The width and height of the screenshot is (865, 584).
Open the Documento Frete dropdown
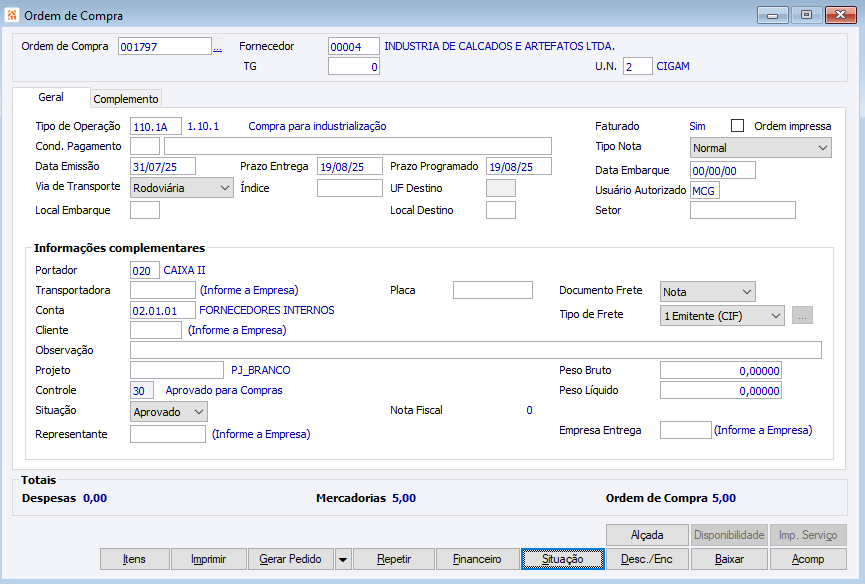(707, 292)
